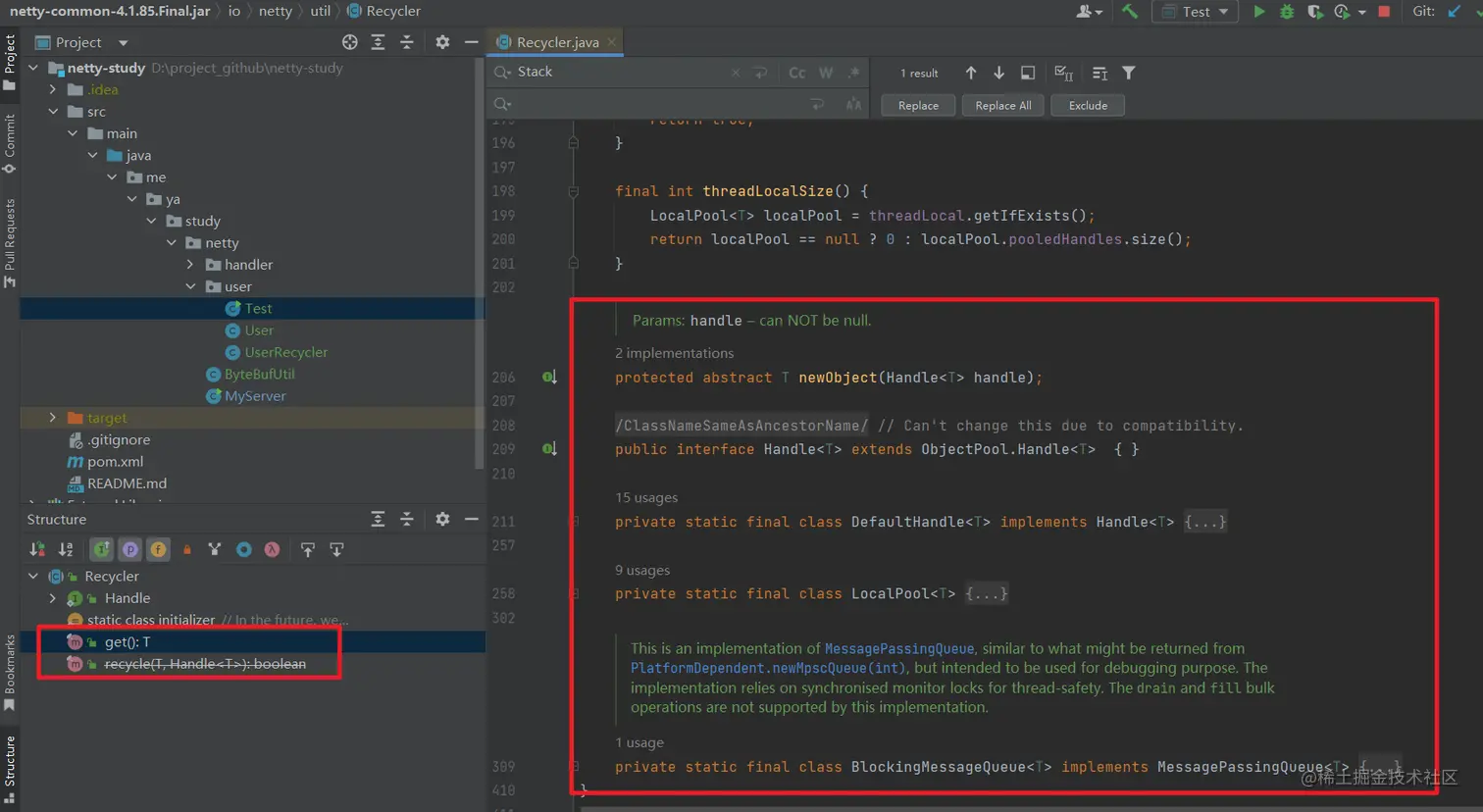1483x812 pixels.
Task: Collapse all in Project panel
Action: [x=407, y=42]
